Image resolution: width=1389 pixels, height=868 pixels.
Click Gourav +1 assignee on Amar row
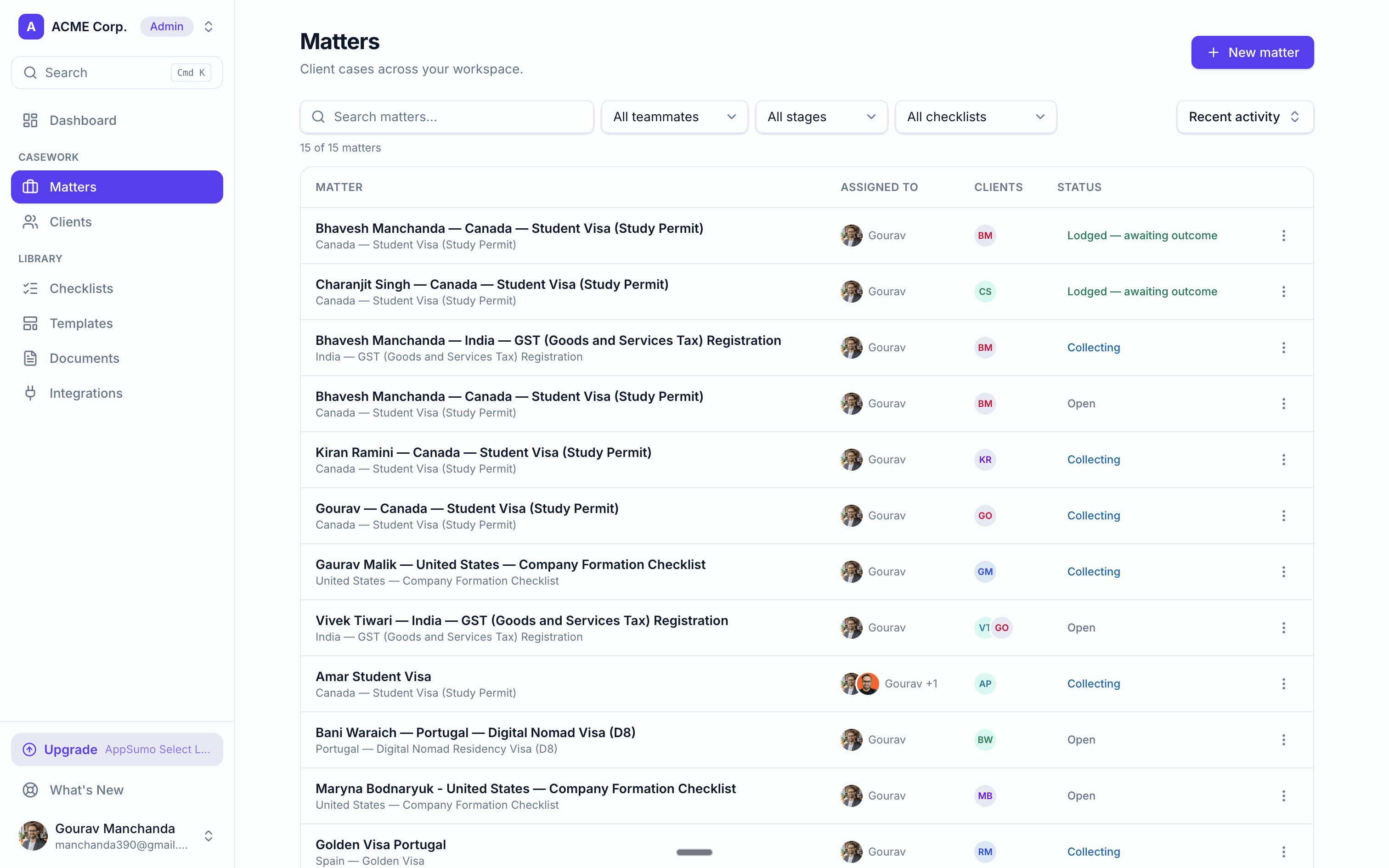(x=910, y=684)
